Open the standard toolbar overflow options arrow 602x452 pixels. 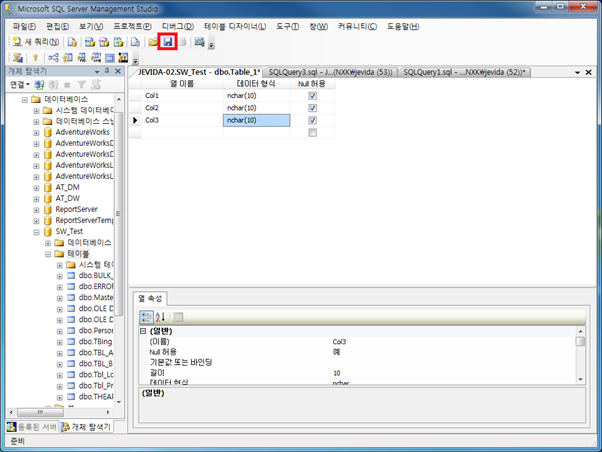(212, 45)
